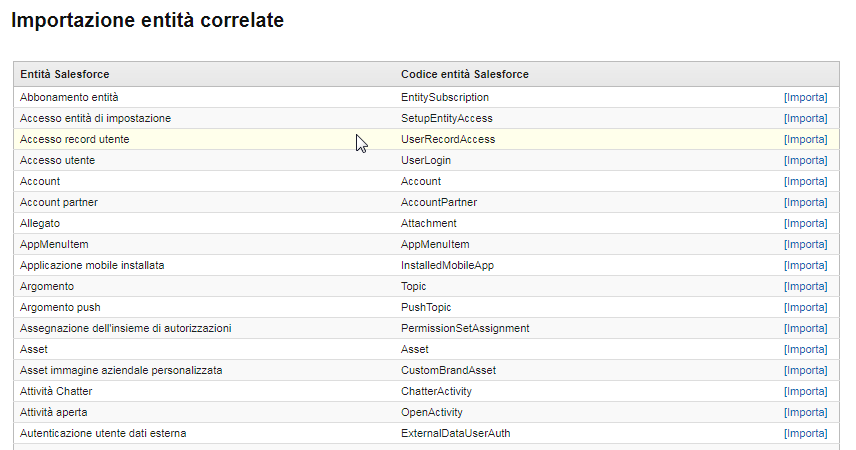Click Importa for the Account entity
This screenshot has width=856, height=450.
pyautogui.click(x=806, y=181)
